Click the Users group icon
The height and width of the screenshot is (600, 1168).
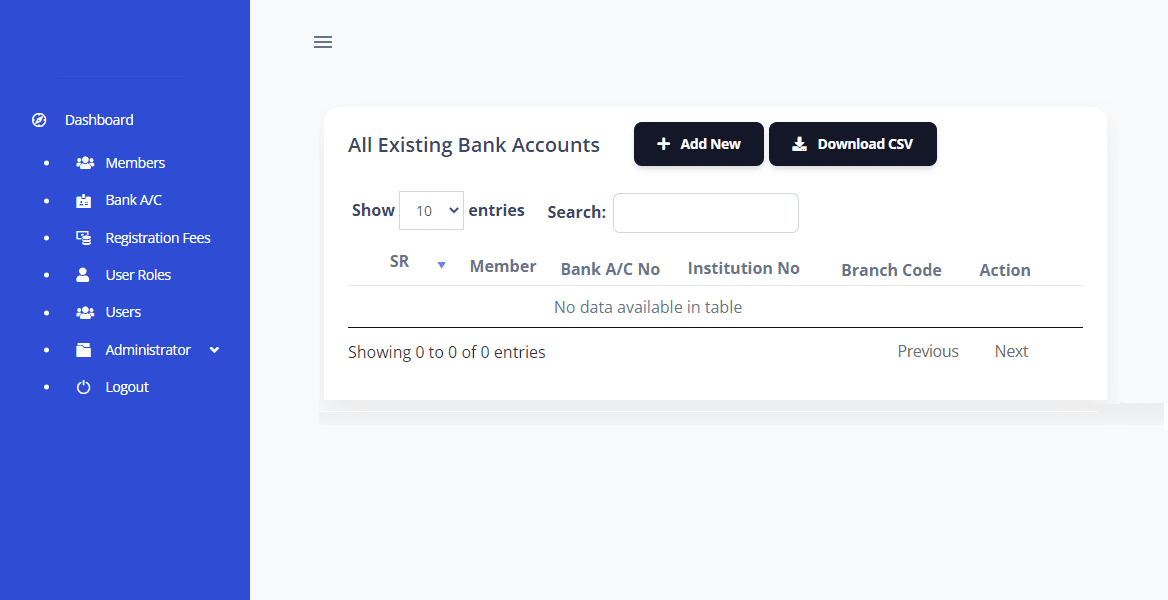(x=85, y=312)
